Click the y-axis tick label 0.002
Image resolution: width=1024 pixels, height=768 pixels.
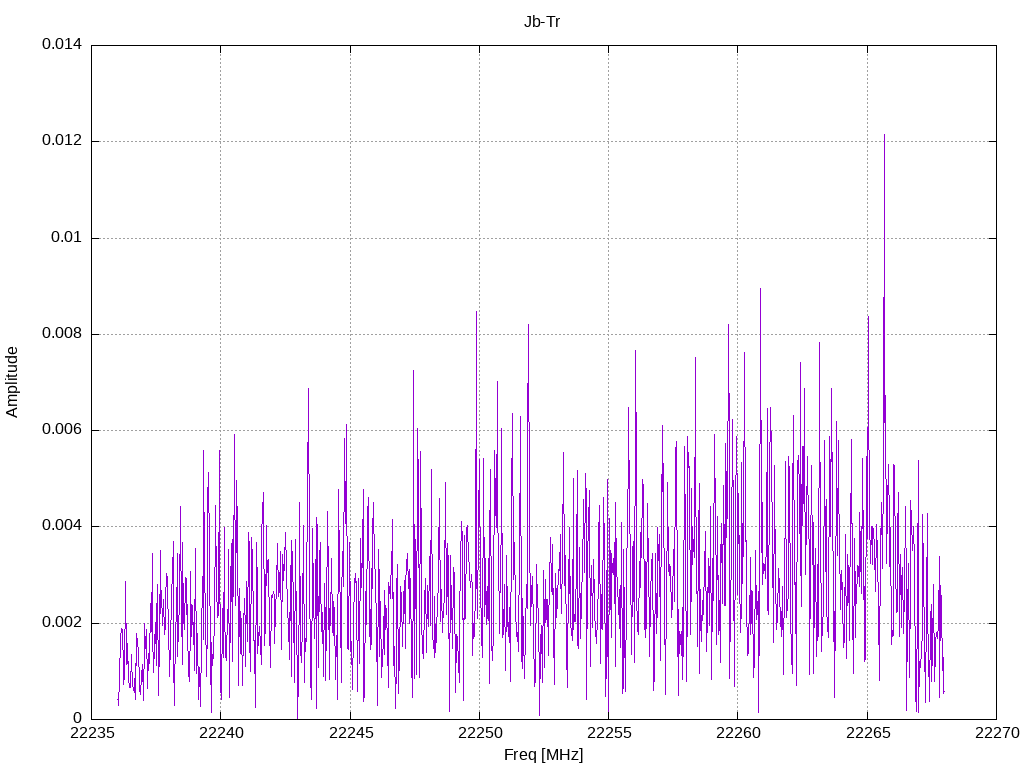tap(62, 622)
